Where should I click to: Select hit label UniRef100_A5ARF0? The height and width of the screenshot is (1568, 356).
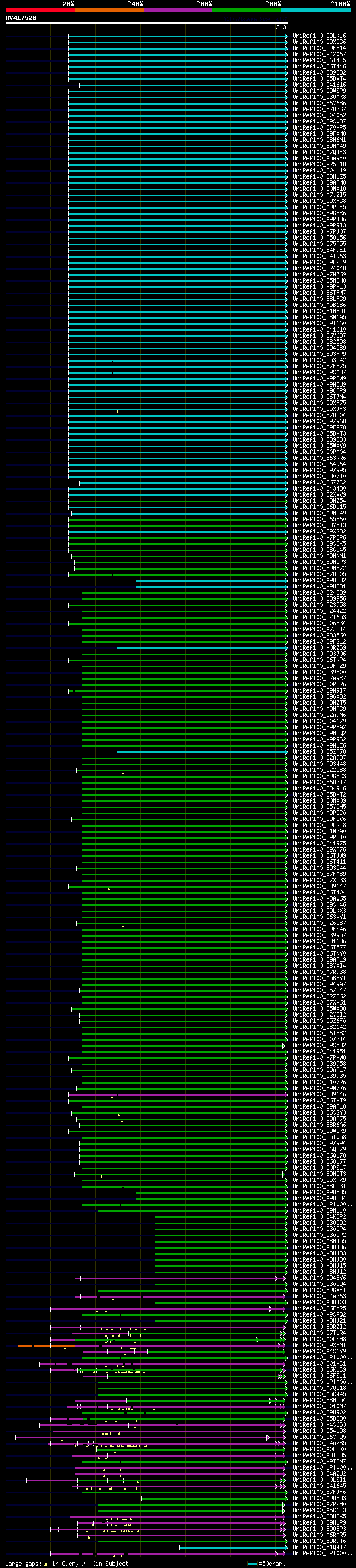pos(319,159)
